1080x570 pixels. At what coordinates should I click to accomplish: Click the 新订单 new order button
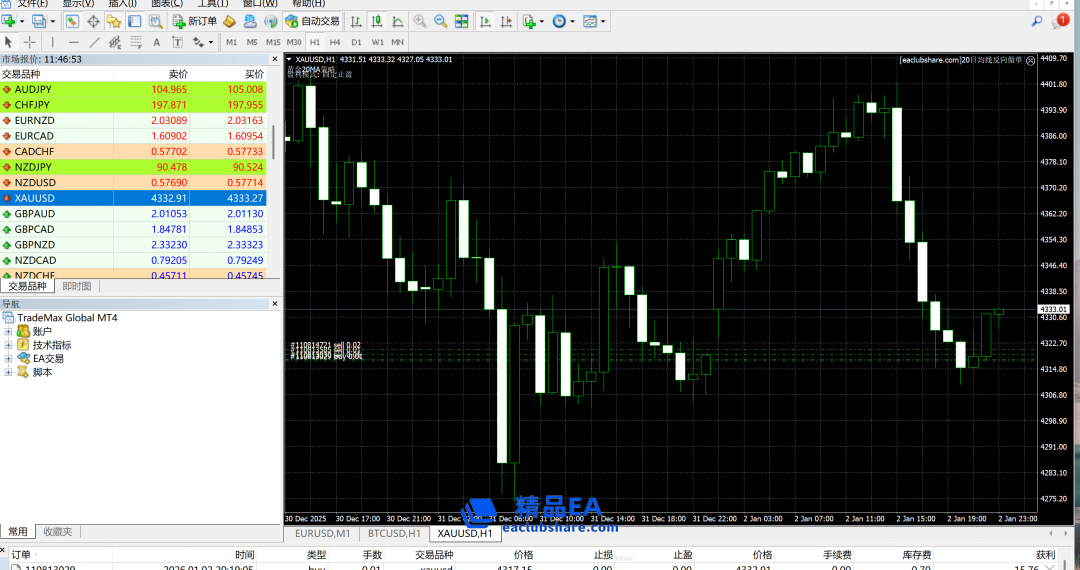(194, 21)
